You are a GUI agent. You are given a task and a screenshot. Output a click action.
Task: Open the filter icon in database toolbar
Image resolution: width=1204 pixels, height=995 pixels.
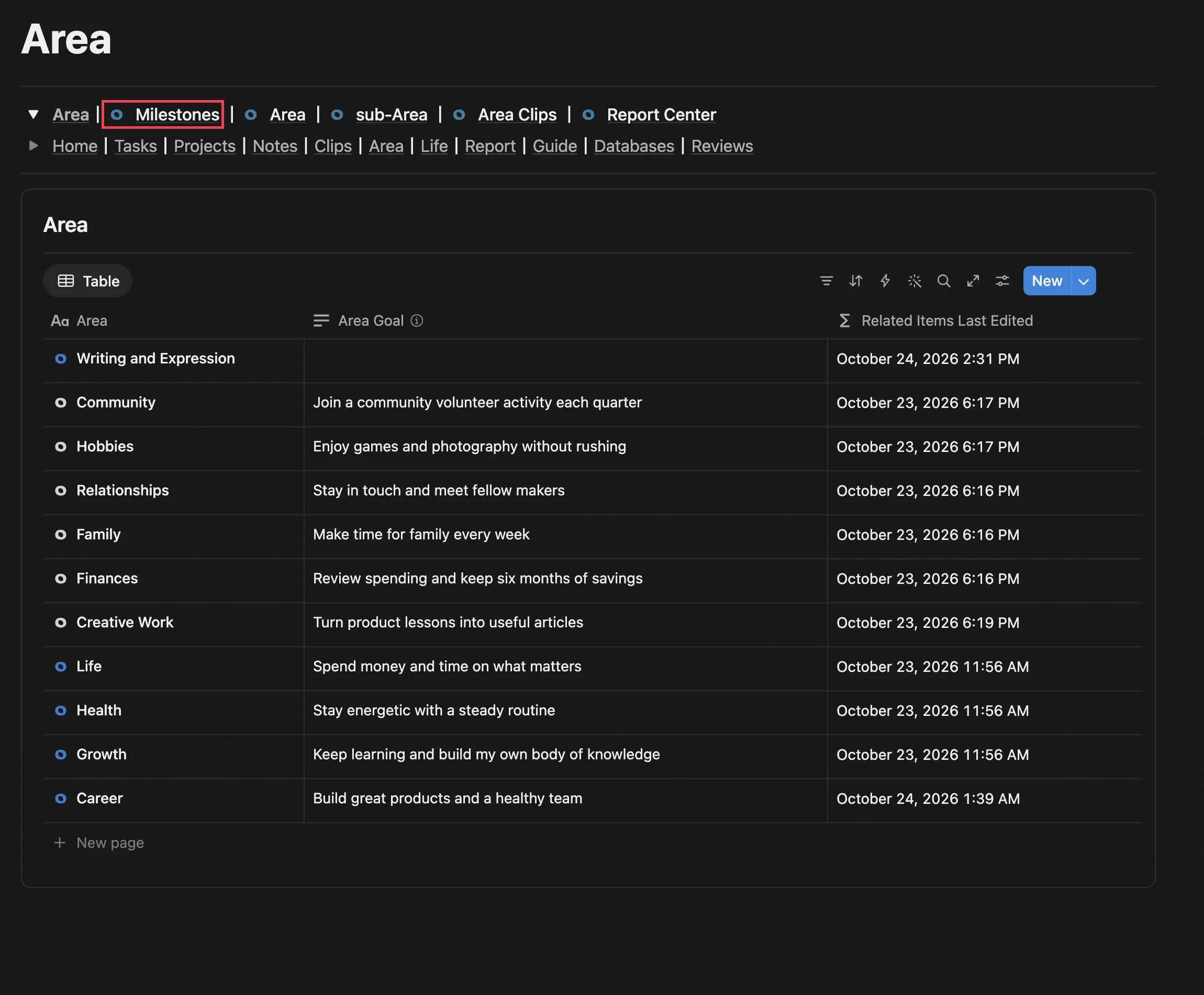point(826,281)
